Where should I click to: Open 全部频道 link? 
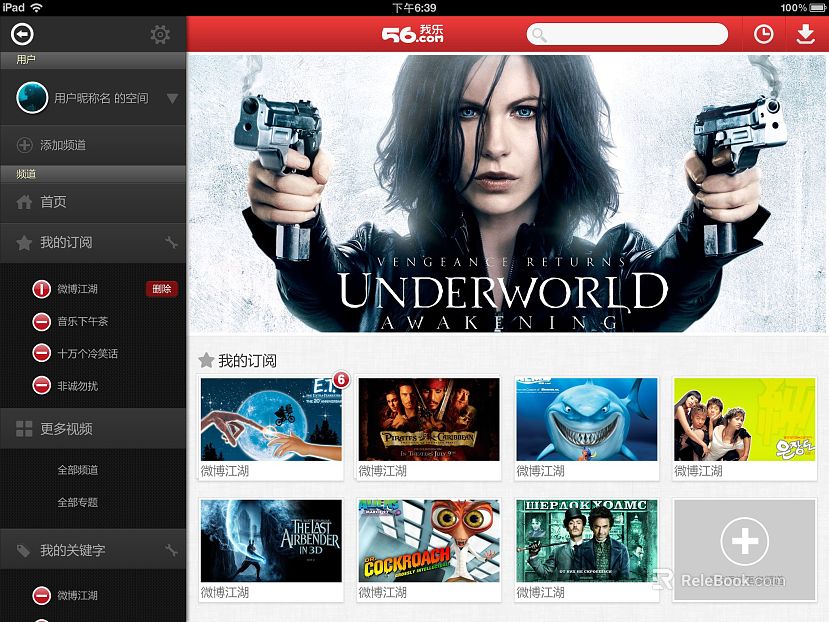point(78,470)
